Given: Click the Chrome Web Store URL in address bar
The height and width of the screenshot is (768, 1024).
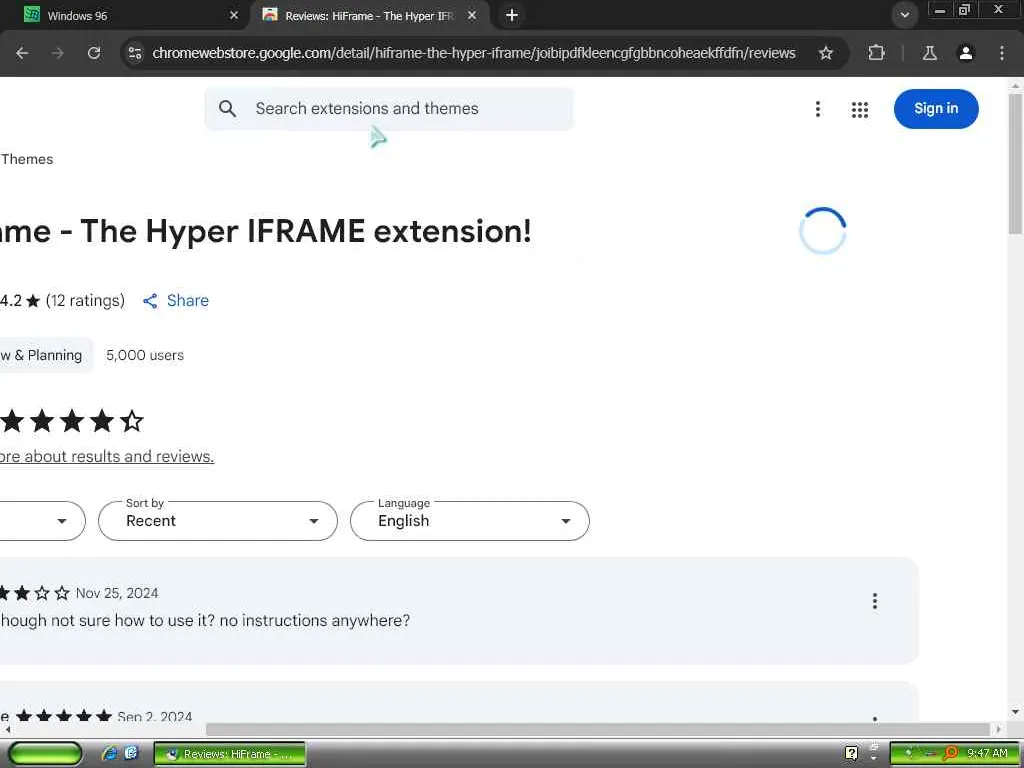Looking at the screenshot, I should [473, 53].
